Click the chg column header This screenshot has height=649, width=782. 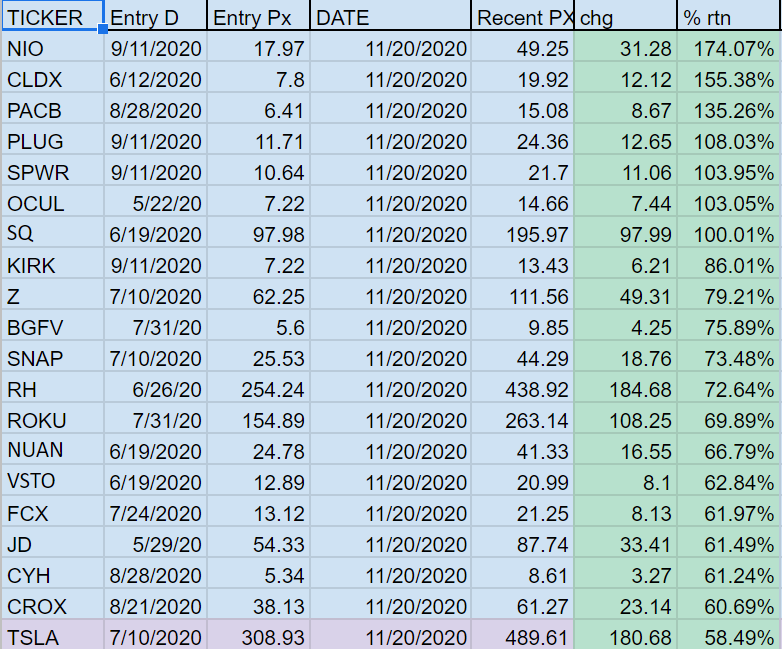(x=625, y=15)
